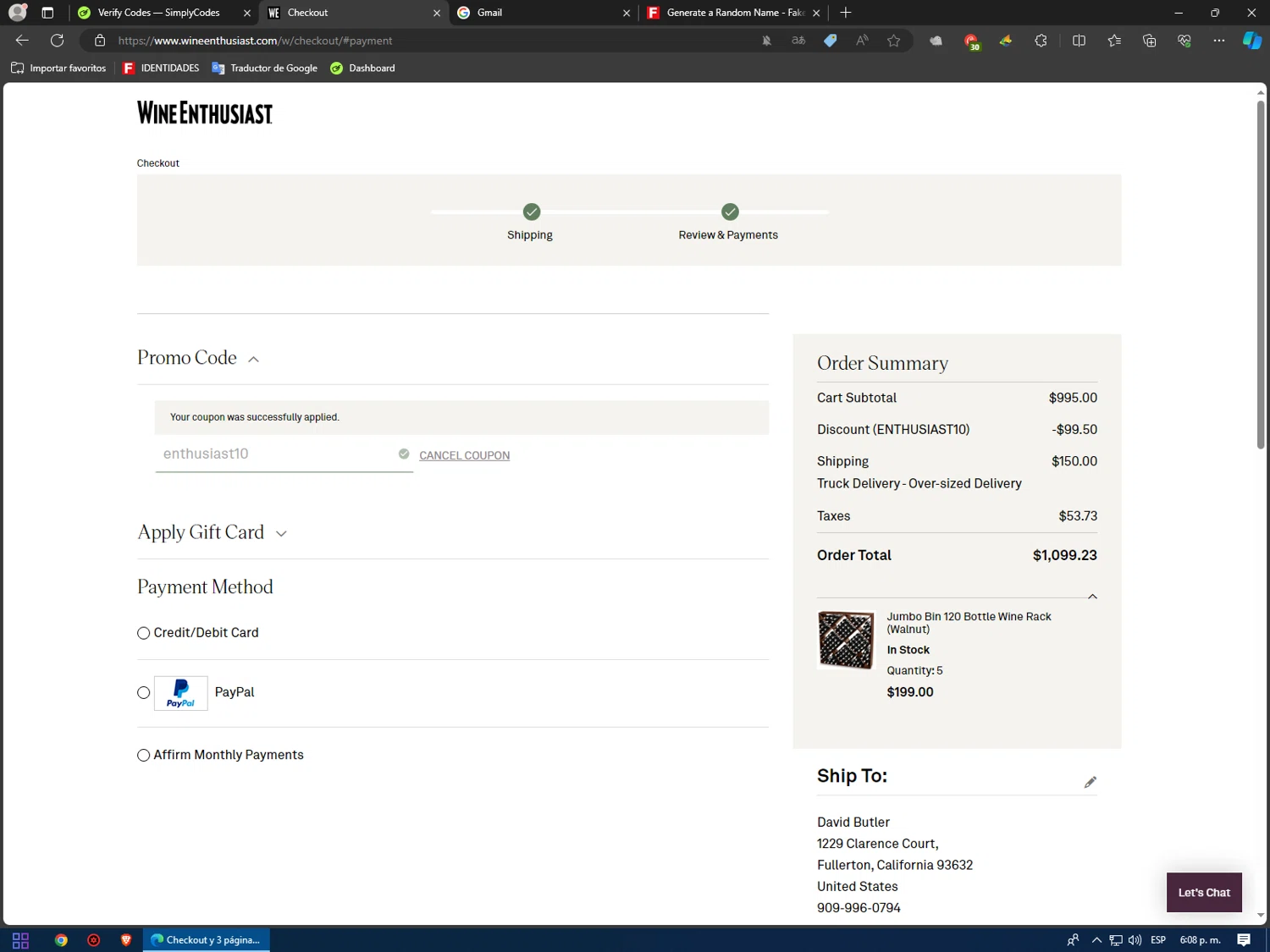Viewport: 1270px width, 952px height.
Task: Click the CANCEL COUPON link
Action: tap(465, 455)
